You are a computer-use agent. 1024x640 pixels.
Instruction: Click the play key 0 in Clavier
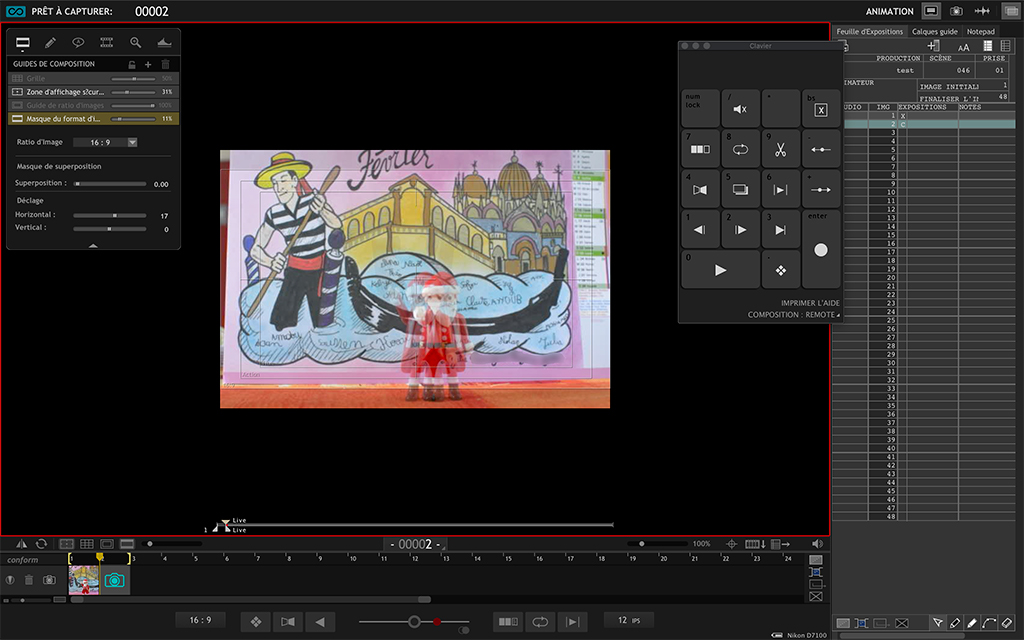tap(720, 270)
